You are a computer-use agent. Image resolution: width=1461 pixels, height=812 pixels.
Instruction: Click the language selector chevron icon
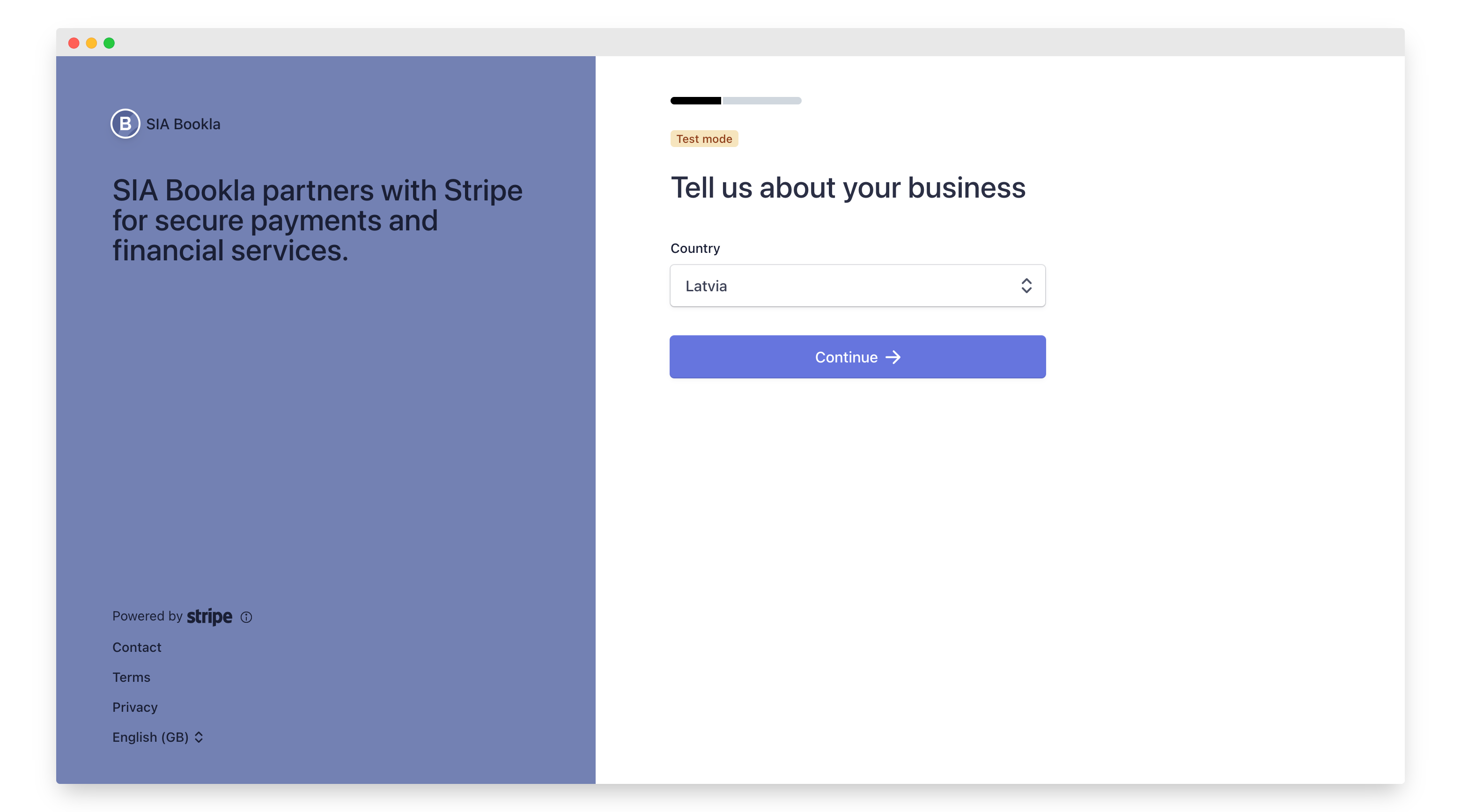click(199, 737)
